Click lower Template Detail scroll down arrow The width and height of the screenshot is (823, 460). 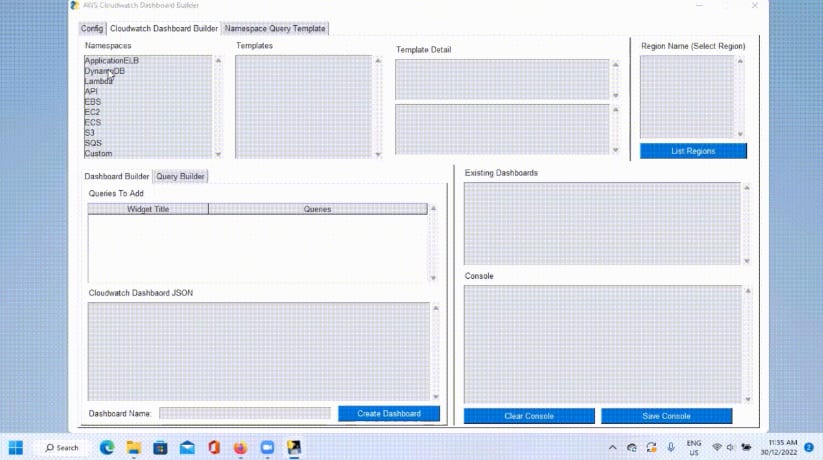(x=616, y=150)
